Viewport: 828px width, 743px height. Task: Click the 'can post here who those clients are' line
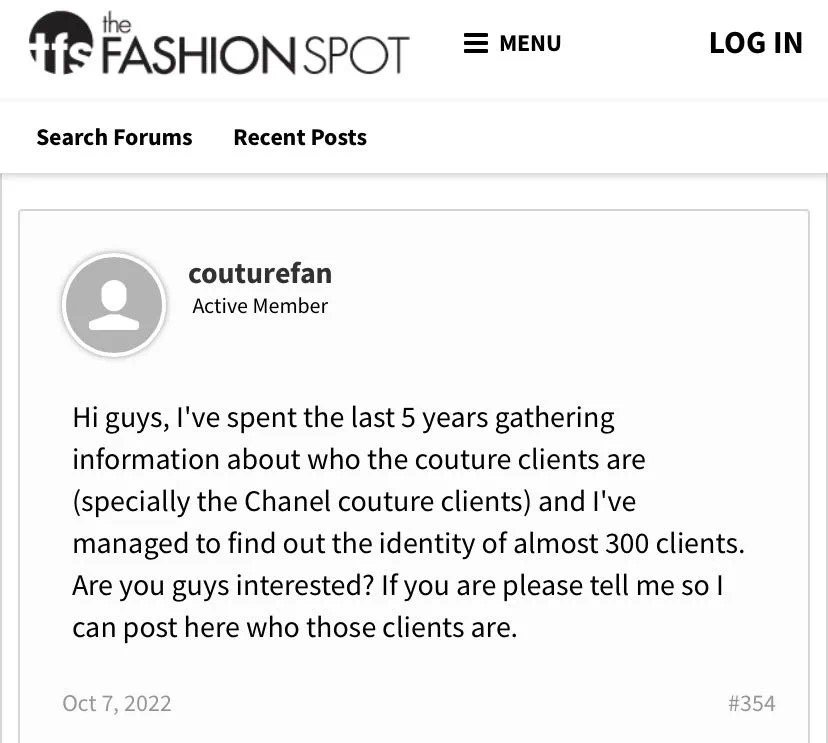[x=295, y=628]
